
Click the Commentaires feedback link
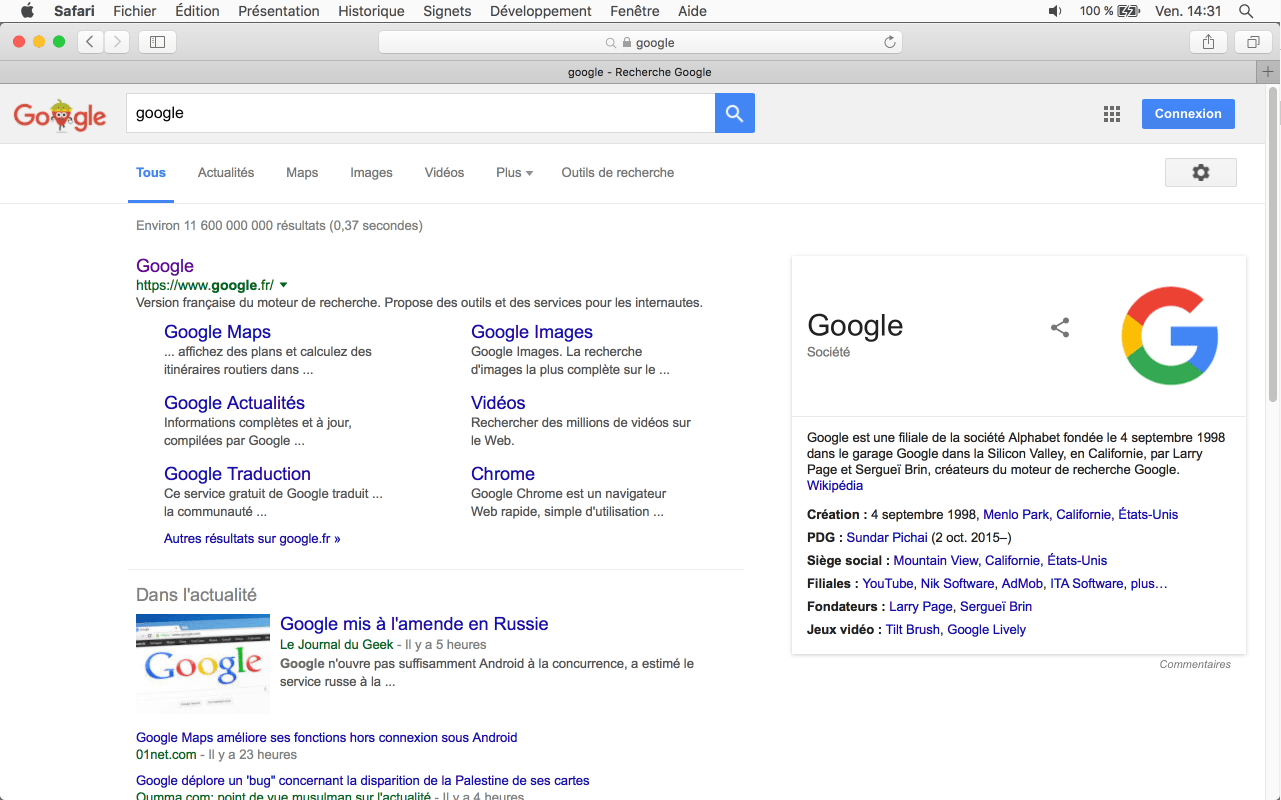click(x=1195, y=664)
